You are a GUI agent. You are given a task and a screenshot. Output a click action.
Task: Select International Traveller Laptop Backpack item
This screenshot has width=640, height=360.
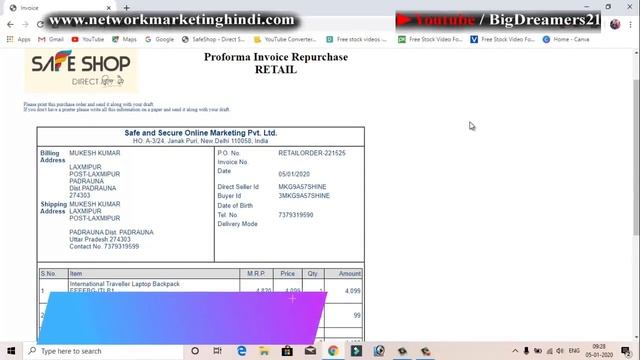pos(124,284)
